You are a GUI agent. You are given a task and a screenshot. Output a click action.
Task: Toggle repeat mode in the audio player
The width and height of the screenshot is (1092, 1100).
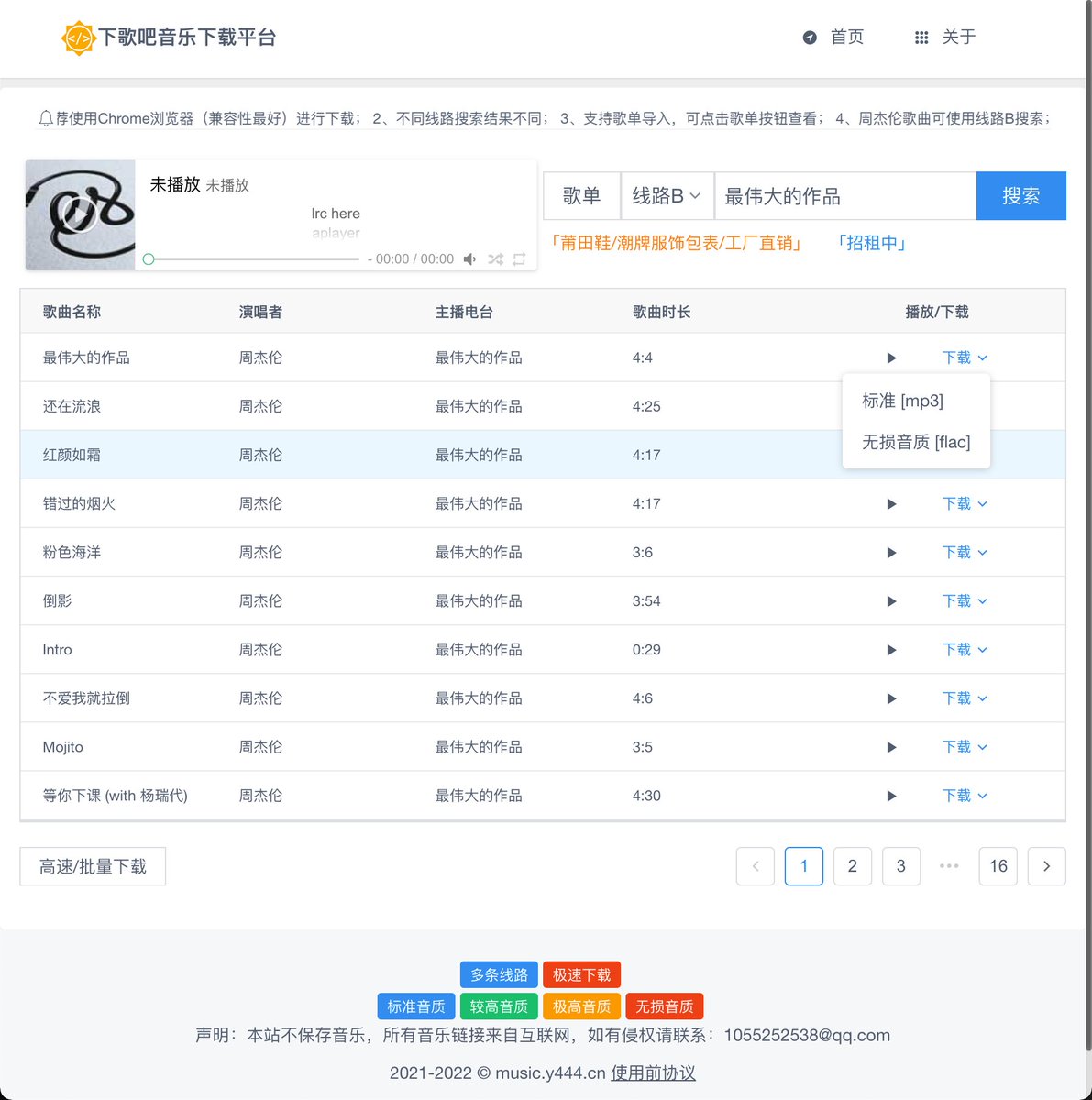point(519,258)
